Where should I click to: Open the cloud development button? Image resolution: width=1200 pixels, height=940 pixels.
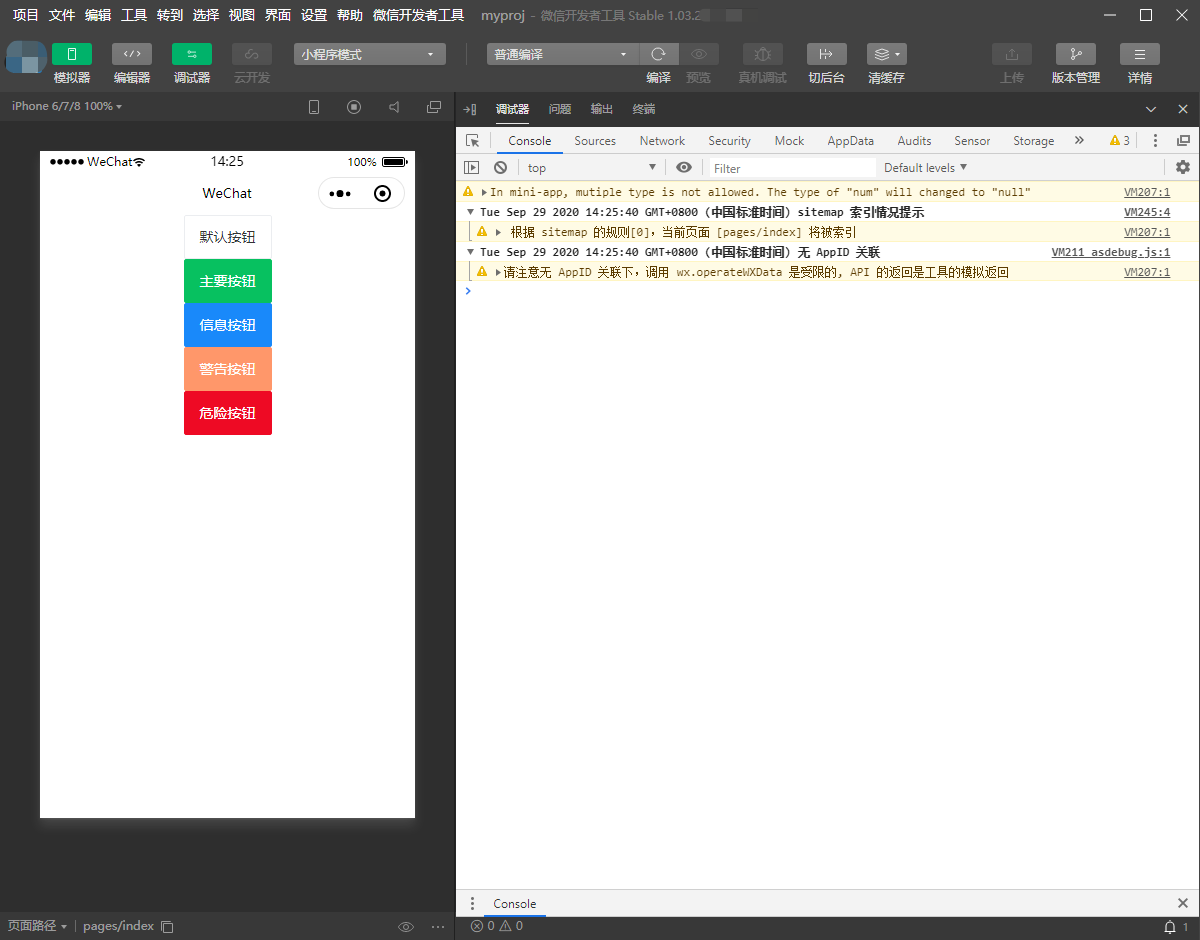click(x=251, y=54)
